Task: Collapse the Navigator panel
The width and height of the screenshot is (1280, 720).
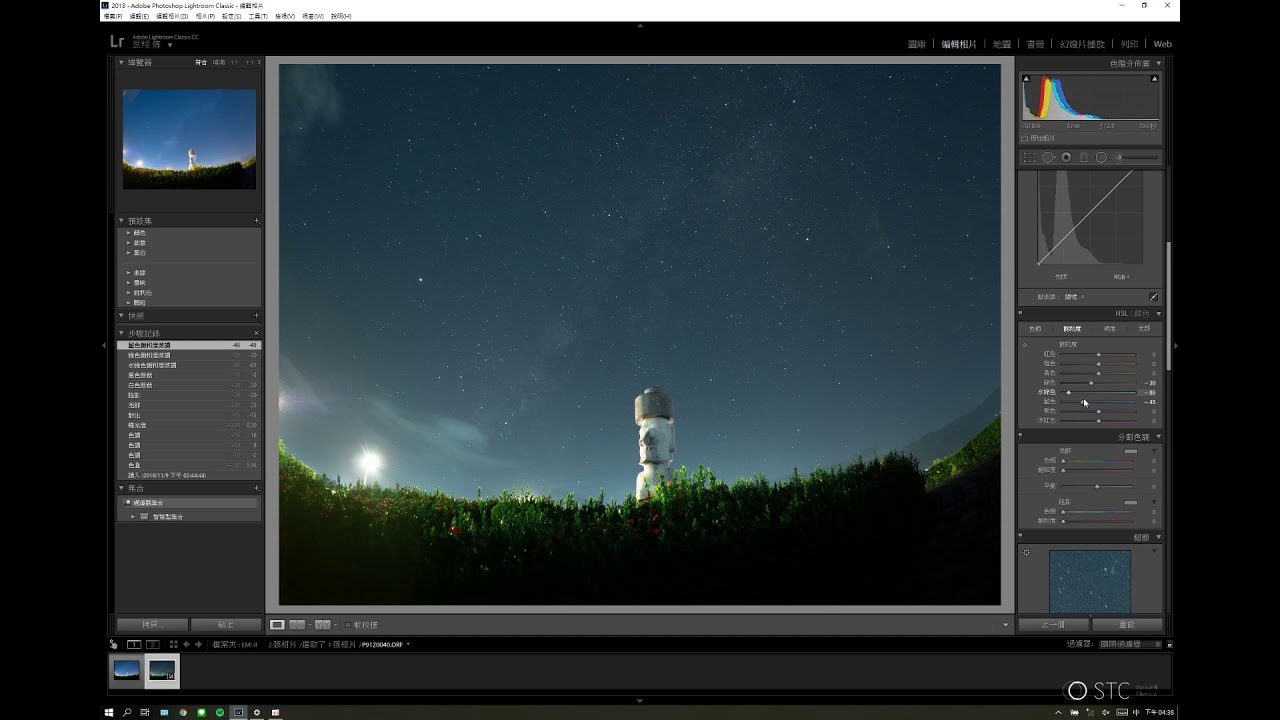Action: (121, 62)
